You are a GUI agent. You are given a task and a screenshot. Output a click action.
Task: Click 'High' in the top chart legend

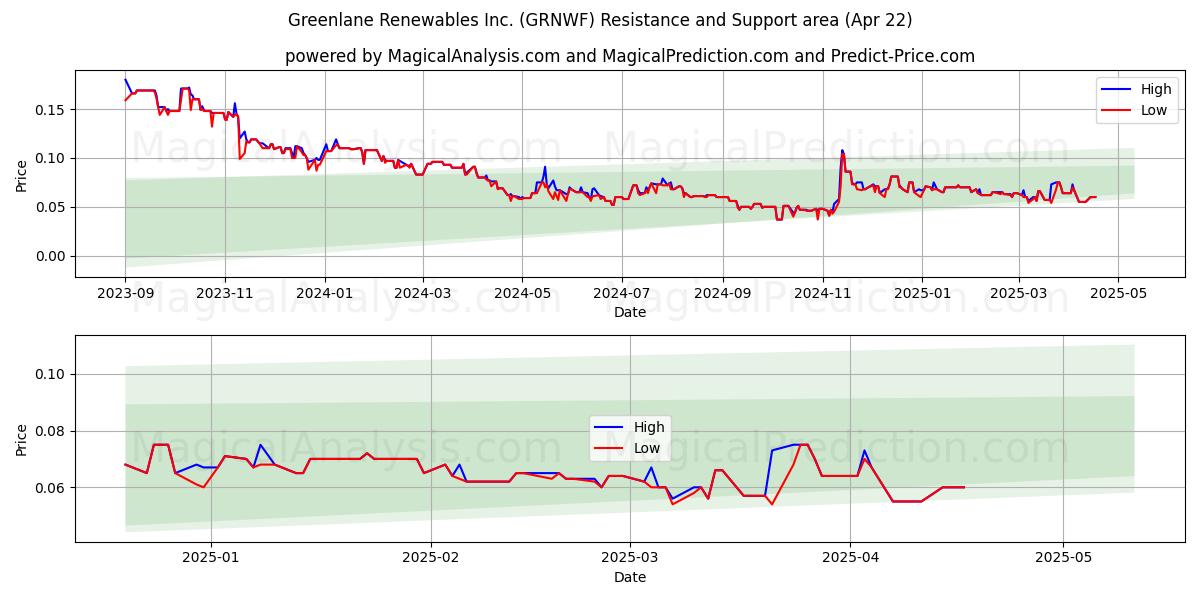(x=1156, y=89)
